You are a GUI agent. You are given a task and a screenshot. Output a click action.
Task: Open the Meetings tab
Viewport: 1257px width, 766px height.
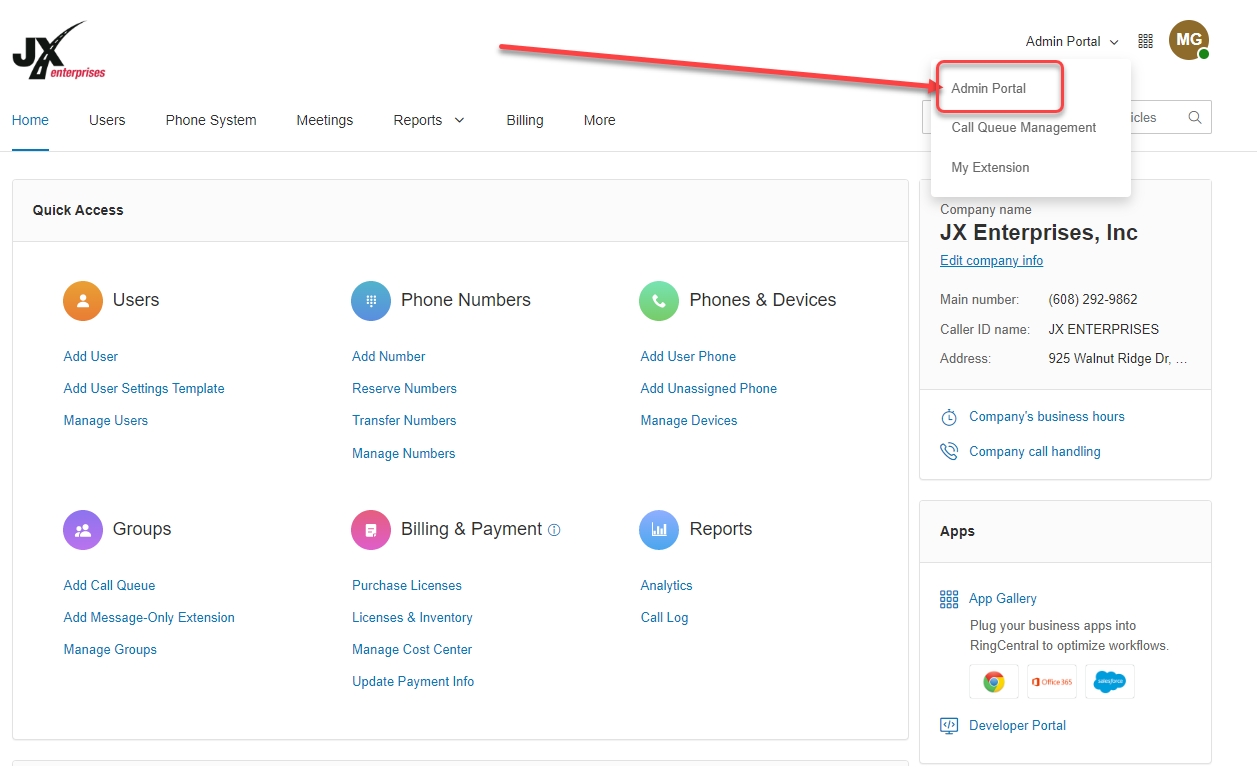[x=325, y=120]
